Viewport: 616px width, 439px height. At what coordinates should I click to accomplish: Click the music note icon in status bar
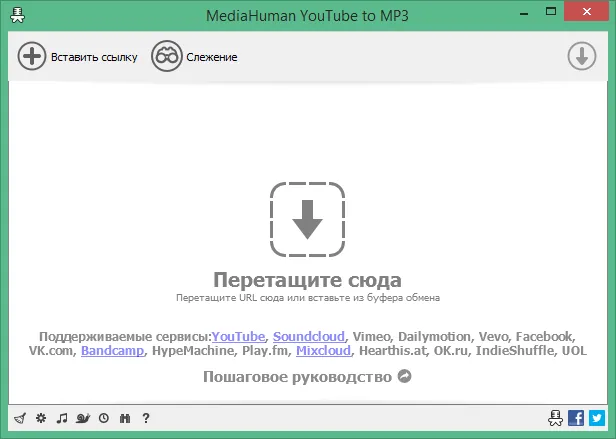click(62, 418)
